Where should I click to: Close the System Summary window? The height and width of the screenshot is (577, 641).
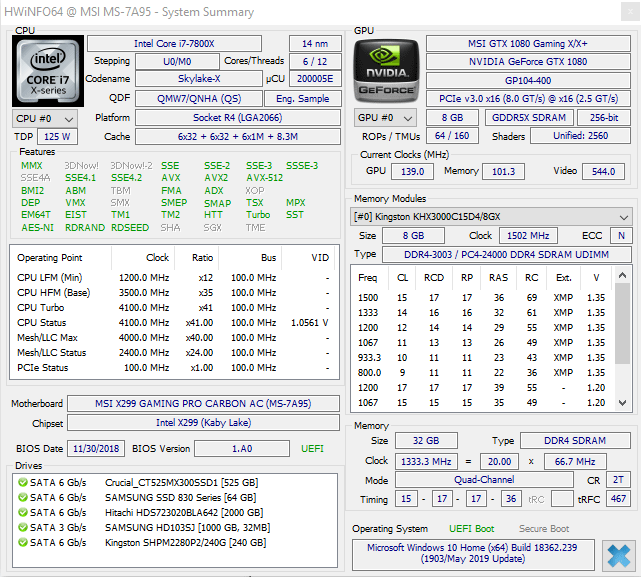coord(630,12)
